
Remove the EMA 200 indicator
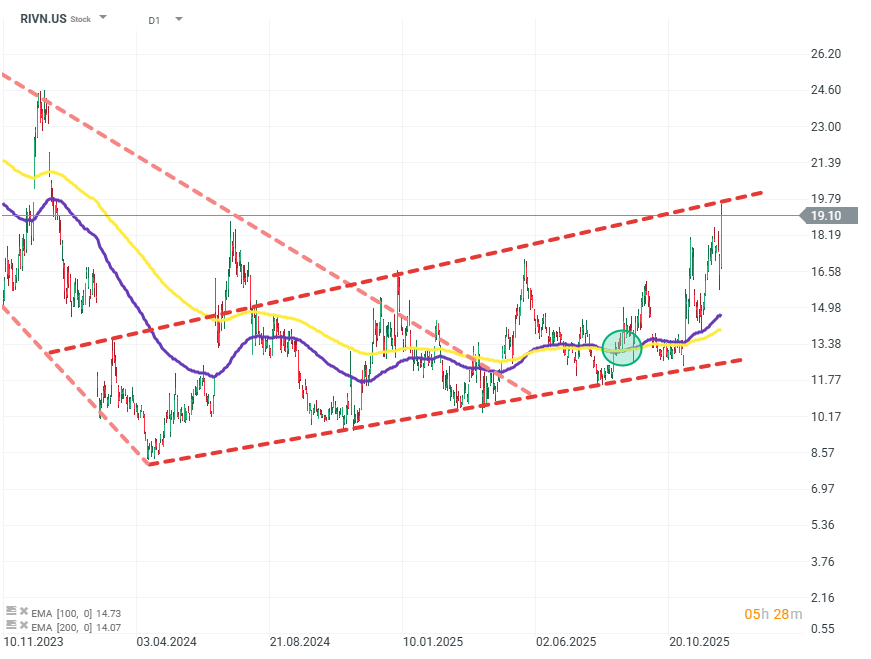point(23,627)
